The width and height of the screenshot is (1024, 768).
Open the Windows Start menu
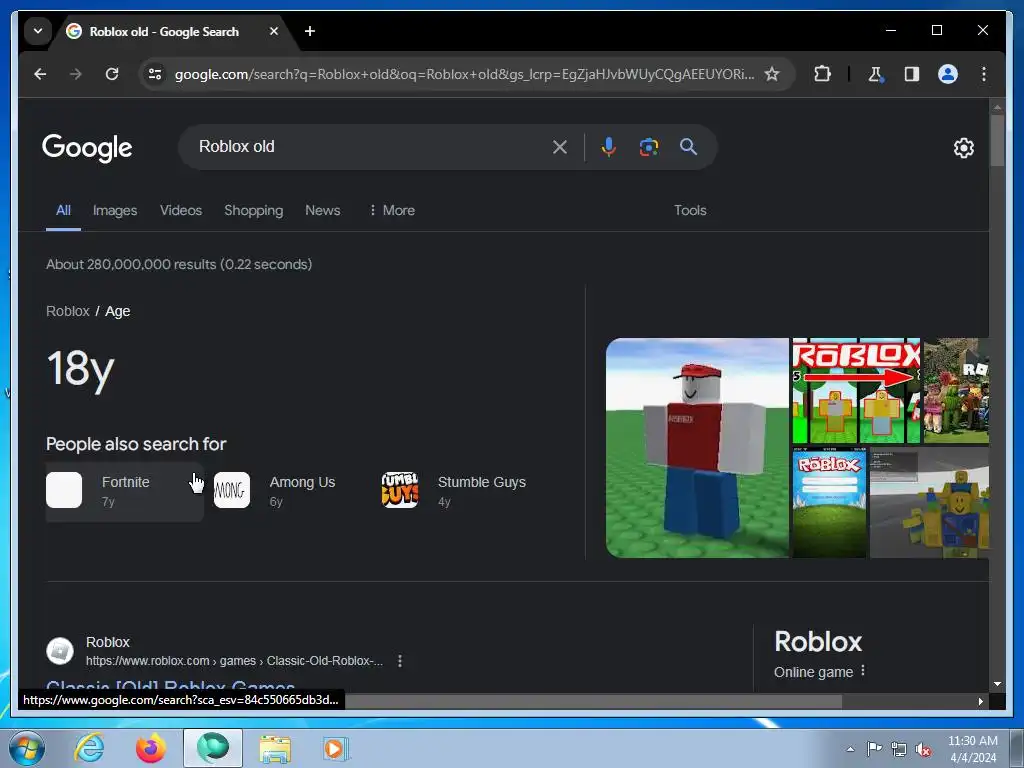pyautogui.click(x=27, y=748)
